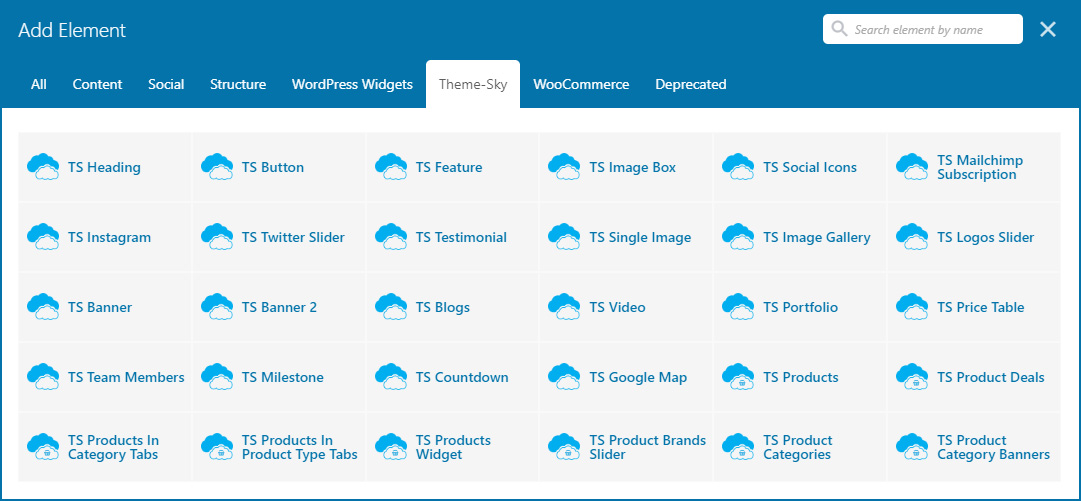The width and height of the screenshot is (1081, 501).
Task: Open the Deprecated tab
Action: coord(691,84)
